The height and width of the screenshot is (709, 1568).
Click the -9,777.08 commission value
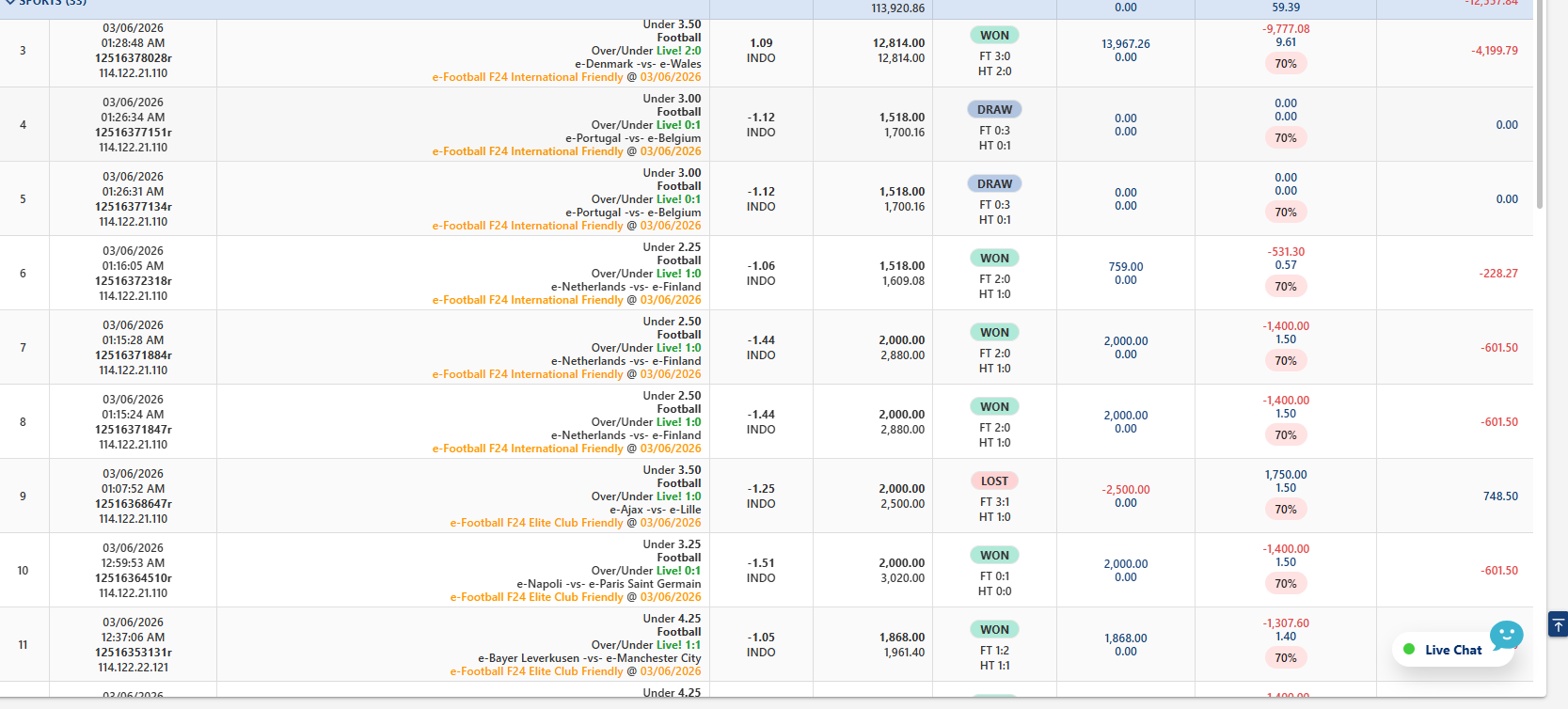(1286, 29)
